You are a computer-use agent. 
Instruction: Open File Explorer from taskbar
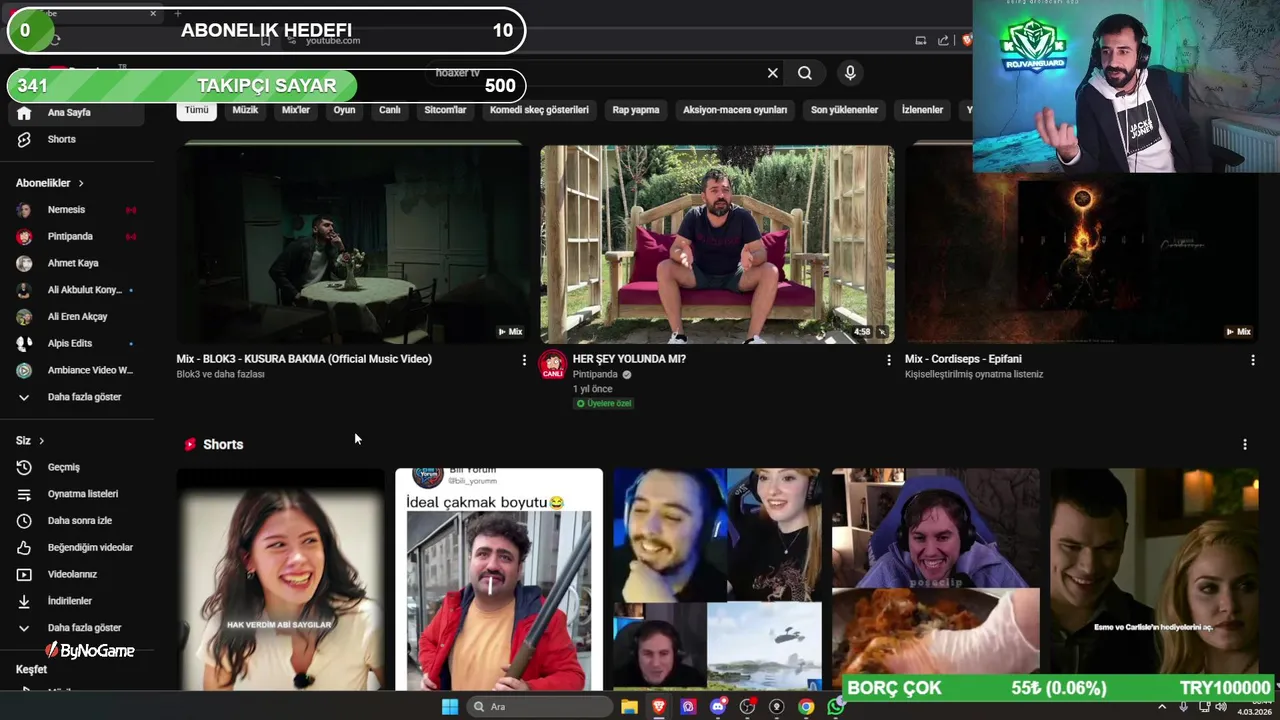point(629,707)
